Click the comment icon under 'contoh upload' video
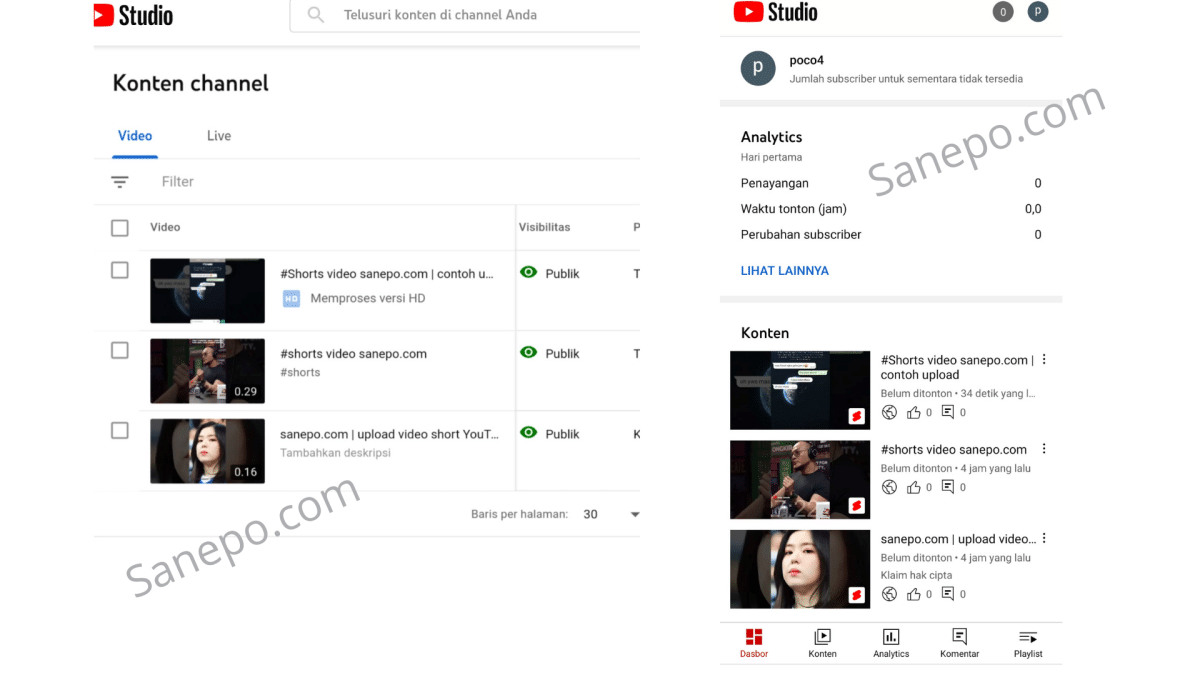1200x675 pixels. pos(948,412)
